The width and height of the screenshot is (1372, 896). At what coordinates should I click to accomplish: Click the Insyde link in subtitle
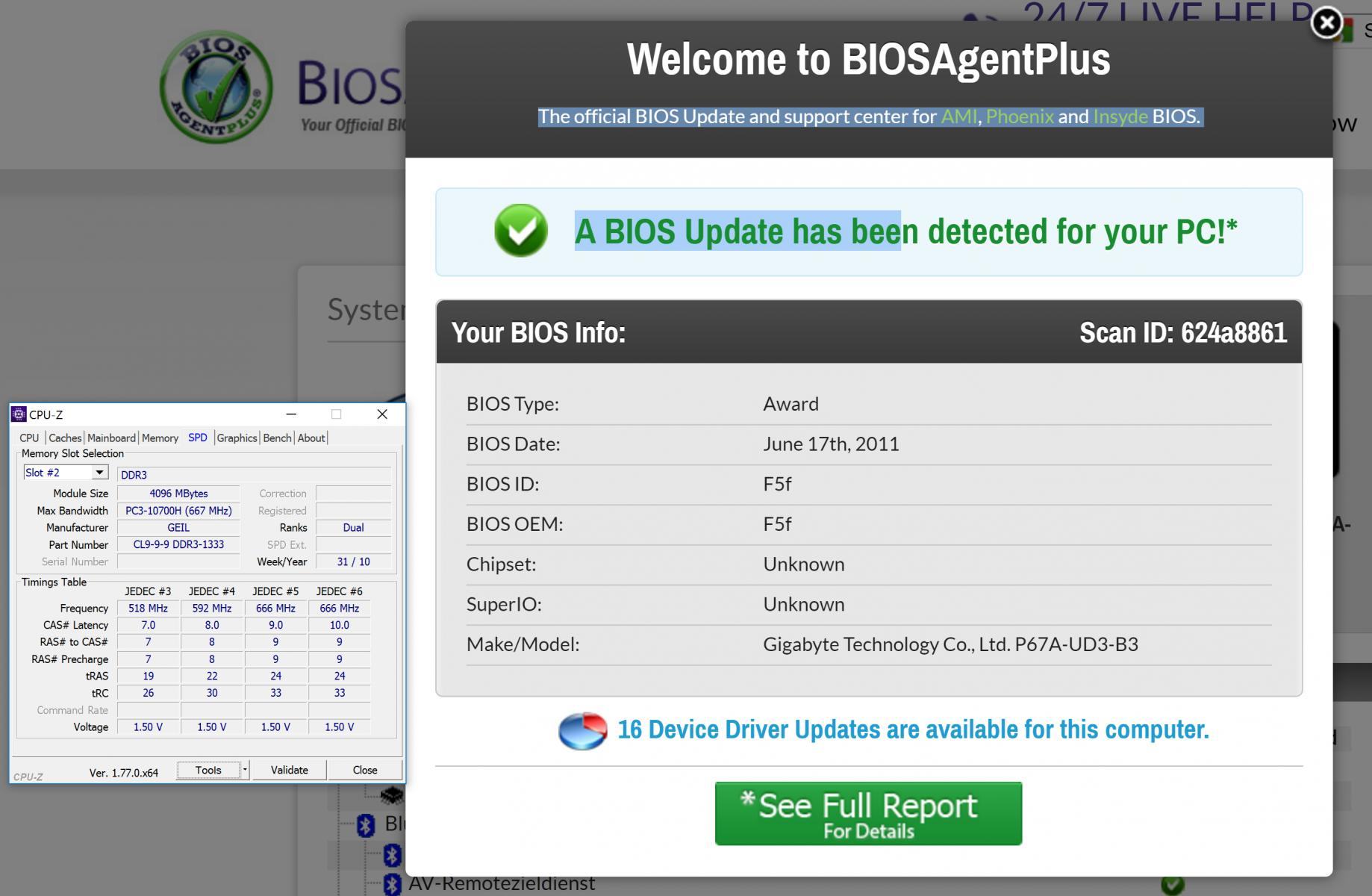tap(1120, 116)
